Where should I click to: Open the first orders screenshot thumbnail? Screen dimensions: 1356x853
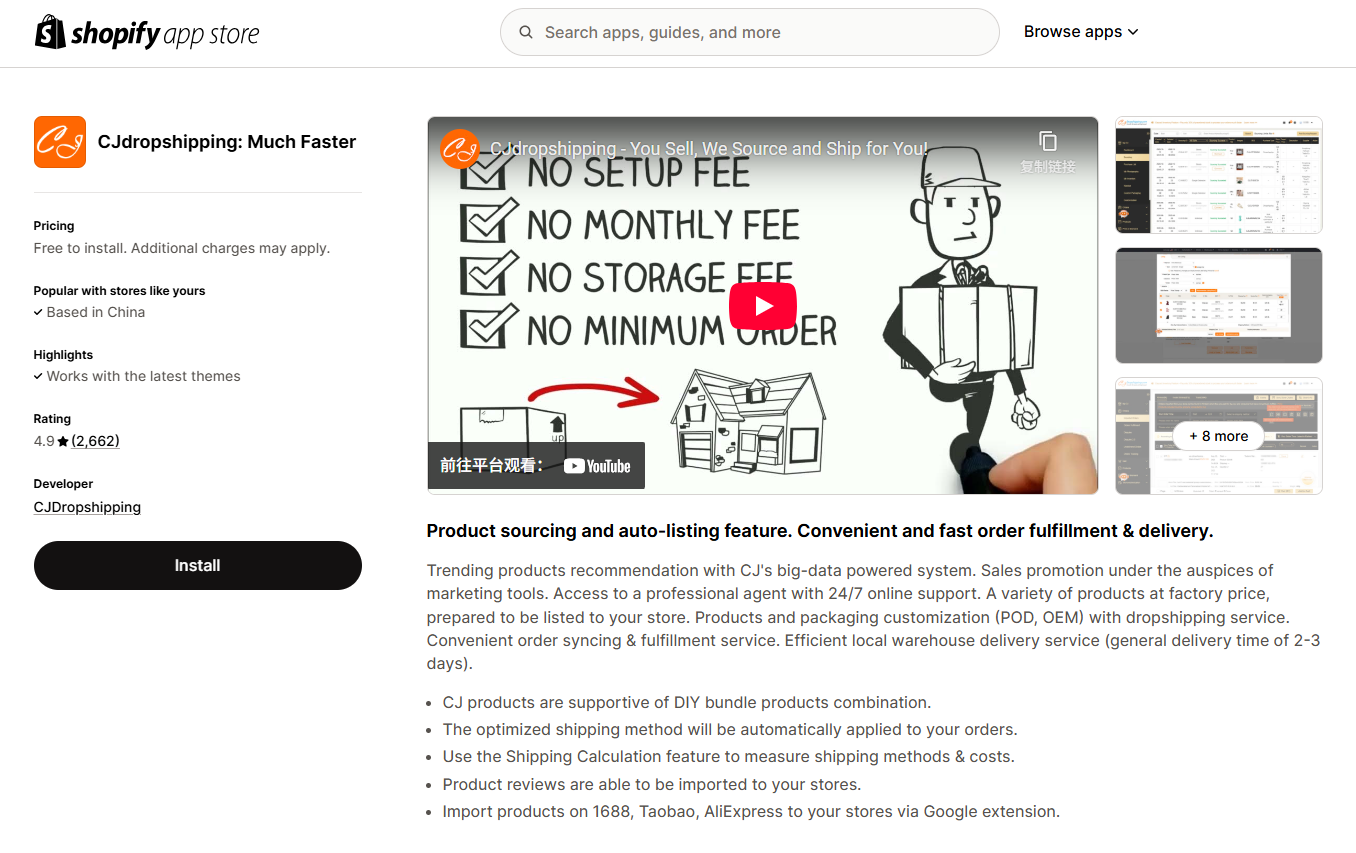pos(1219,175)
